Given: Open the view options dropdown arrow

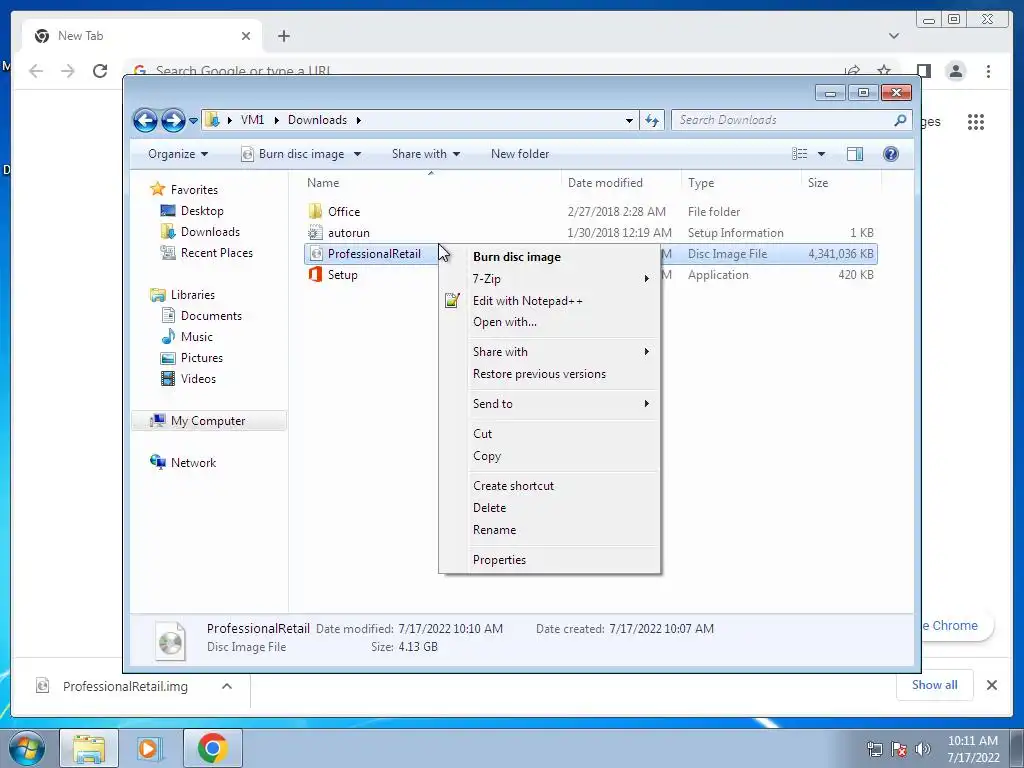Looking at the screenshot, I should pos(822,154).
